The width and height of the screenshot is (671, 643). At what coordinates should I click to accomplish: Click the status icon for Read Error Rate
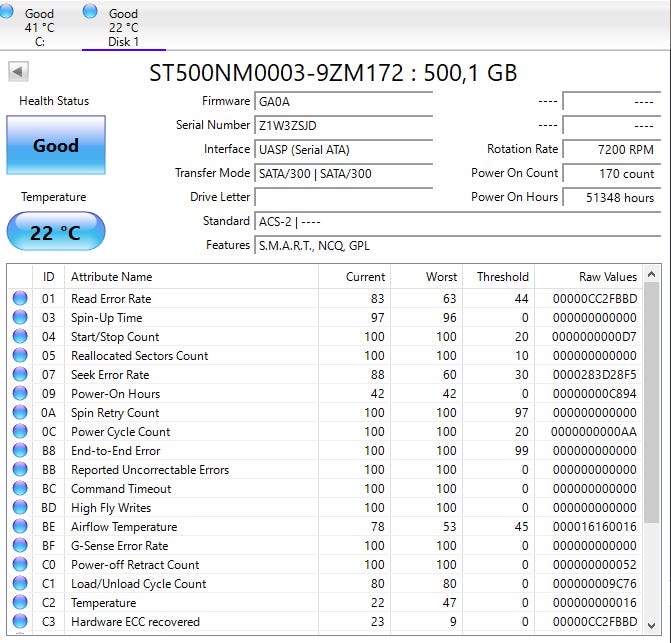coord(20,299)
